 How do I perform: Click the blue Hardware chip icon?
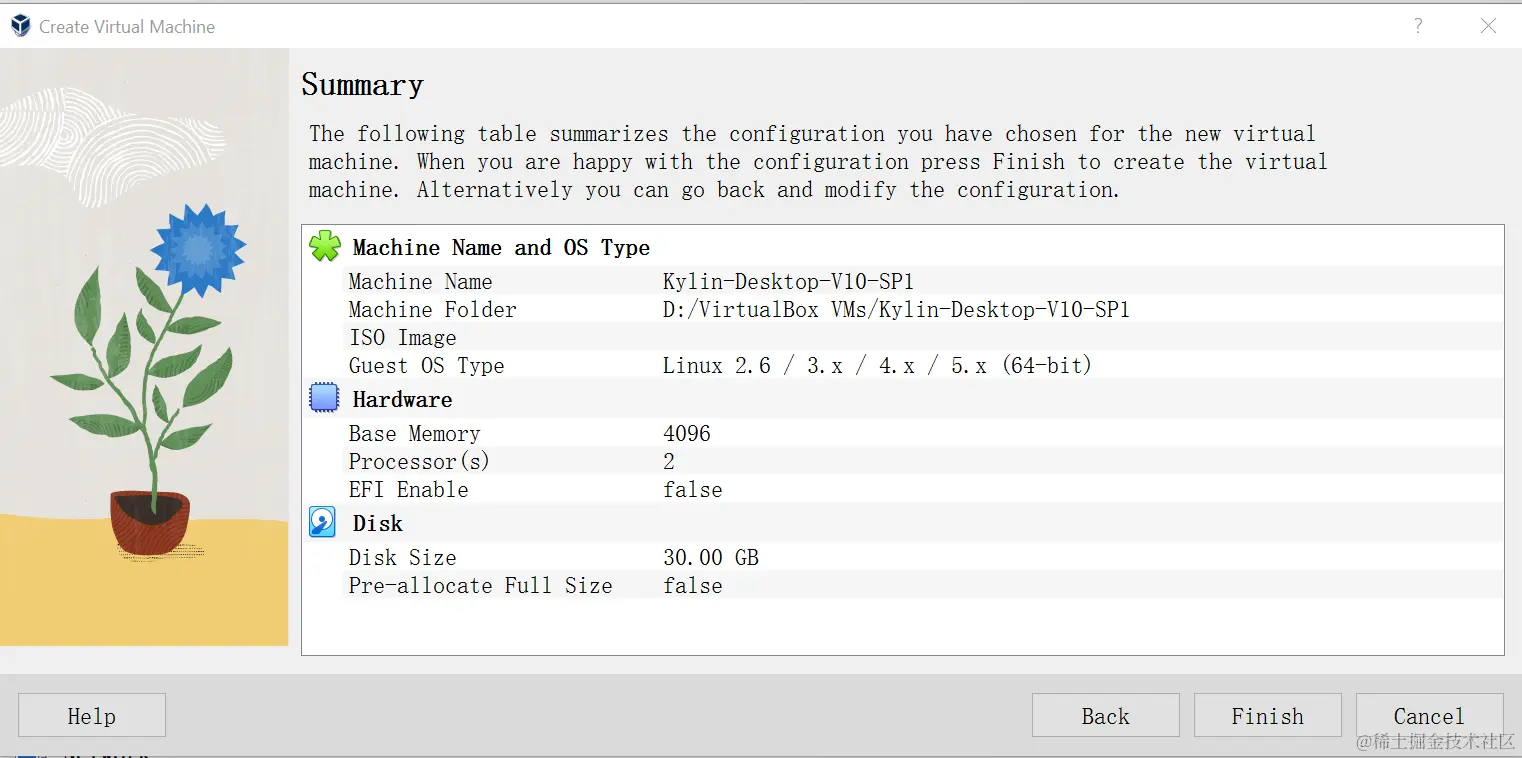pos(324,398)
